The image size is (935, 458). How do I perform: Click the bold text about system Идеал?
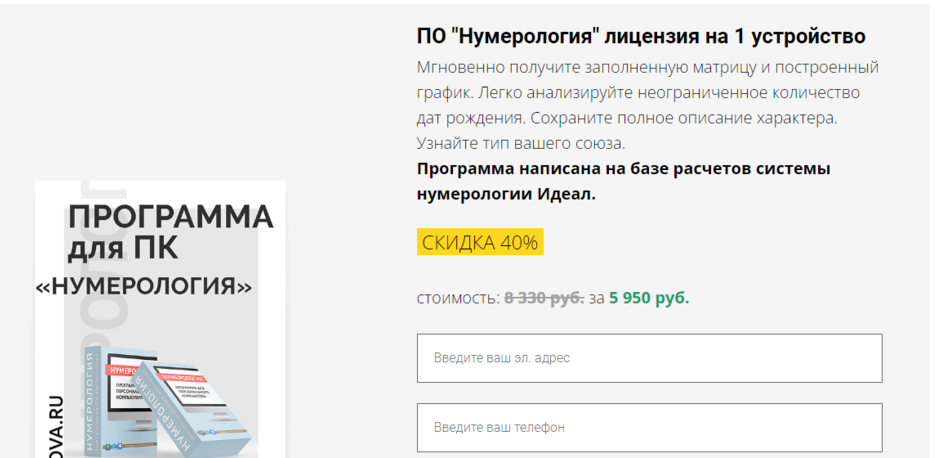[623, 181]
